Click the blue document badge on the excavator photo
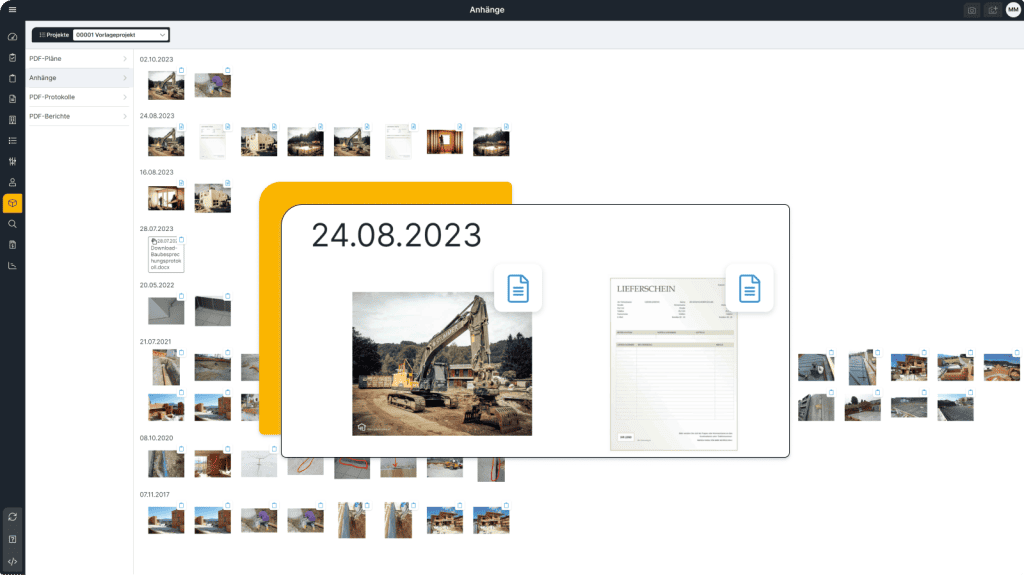 [518, 288]
